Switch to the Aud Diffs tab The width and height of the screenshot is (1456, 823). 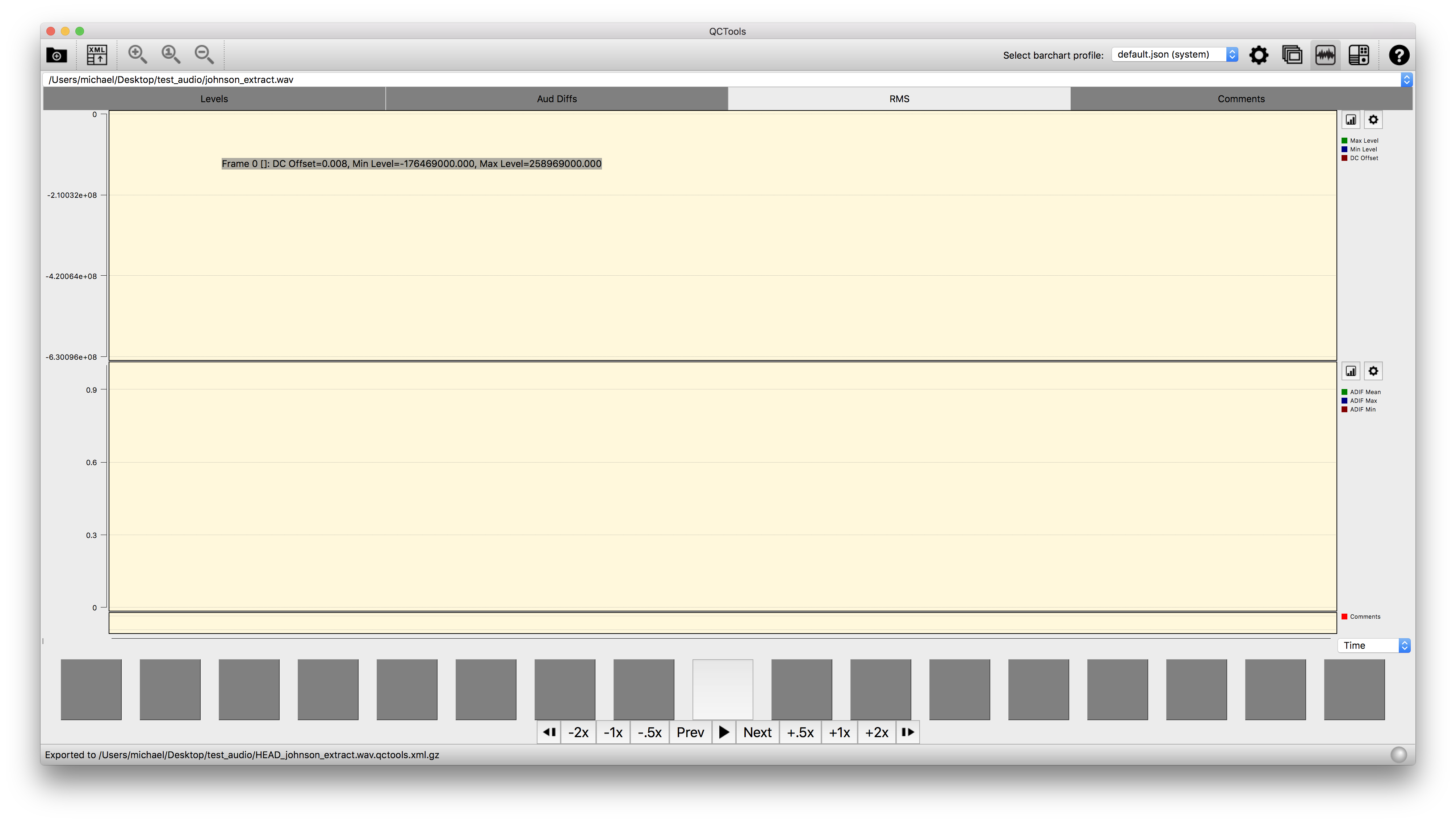point(556,99)
